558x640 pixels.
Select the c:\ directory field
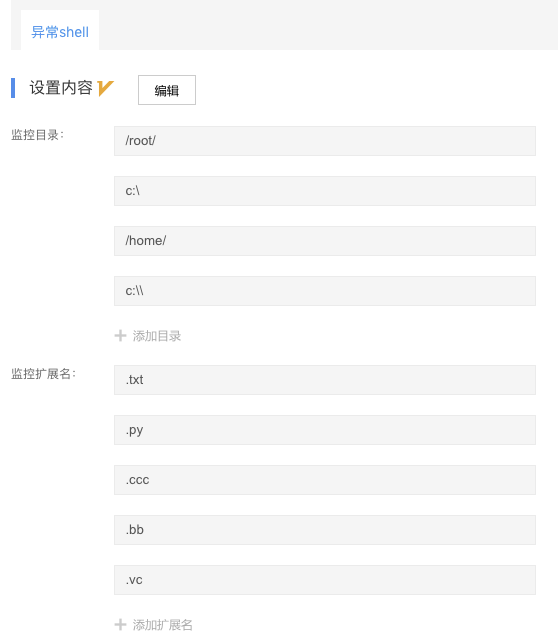click(x=325, y=191)
